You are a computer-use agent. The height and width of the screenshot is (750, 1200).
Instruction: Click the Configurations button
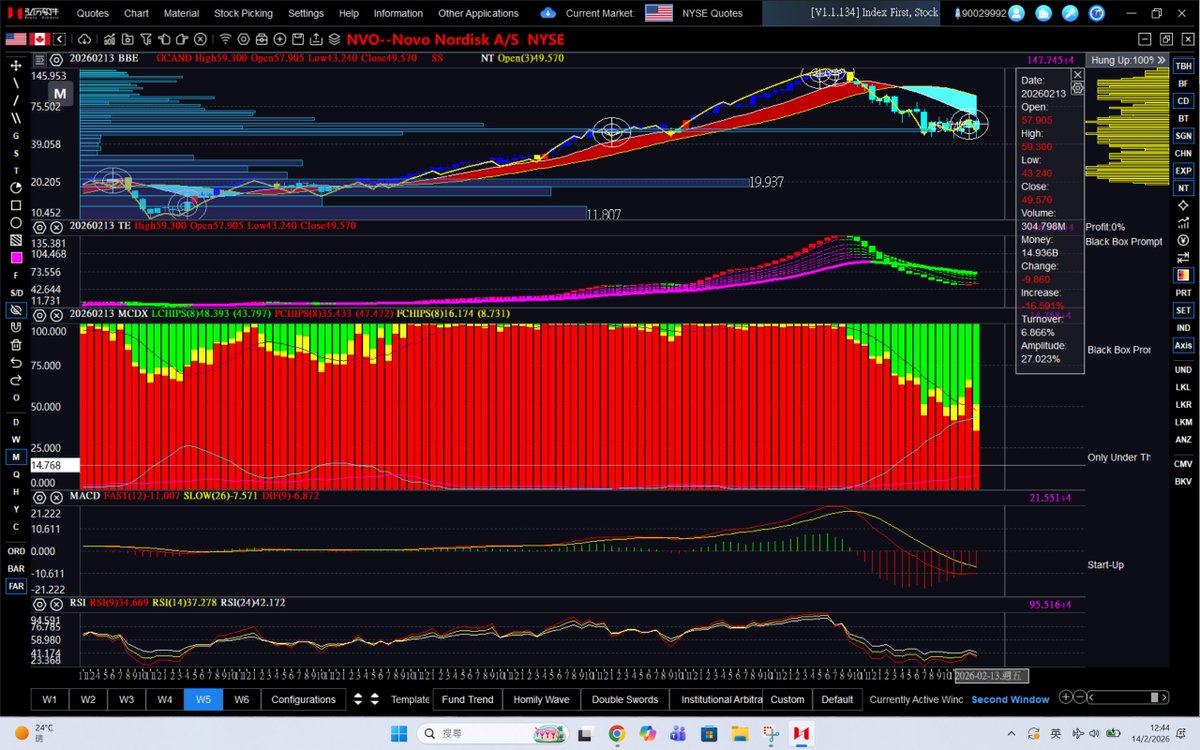(303, 699)
